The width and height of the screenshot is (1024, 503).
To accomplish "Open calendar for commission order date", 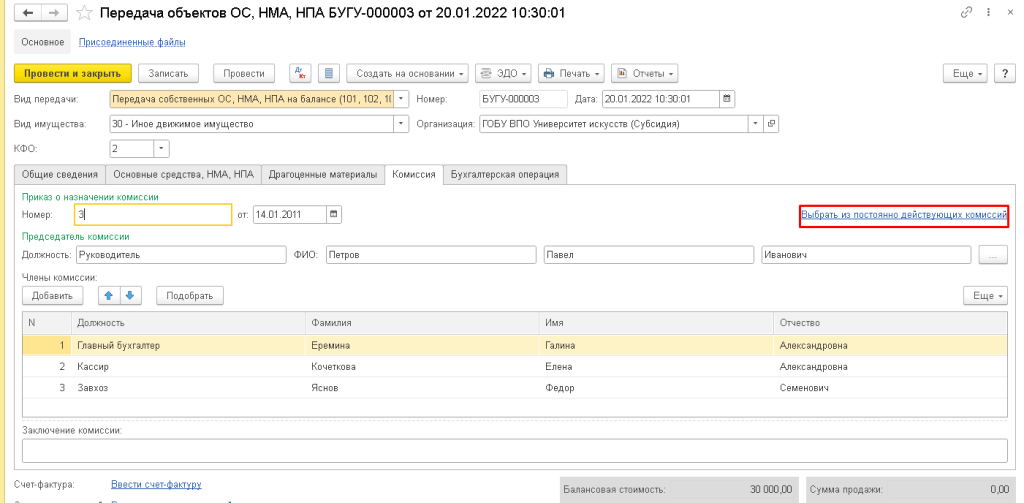I will pos(334,214).
